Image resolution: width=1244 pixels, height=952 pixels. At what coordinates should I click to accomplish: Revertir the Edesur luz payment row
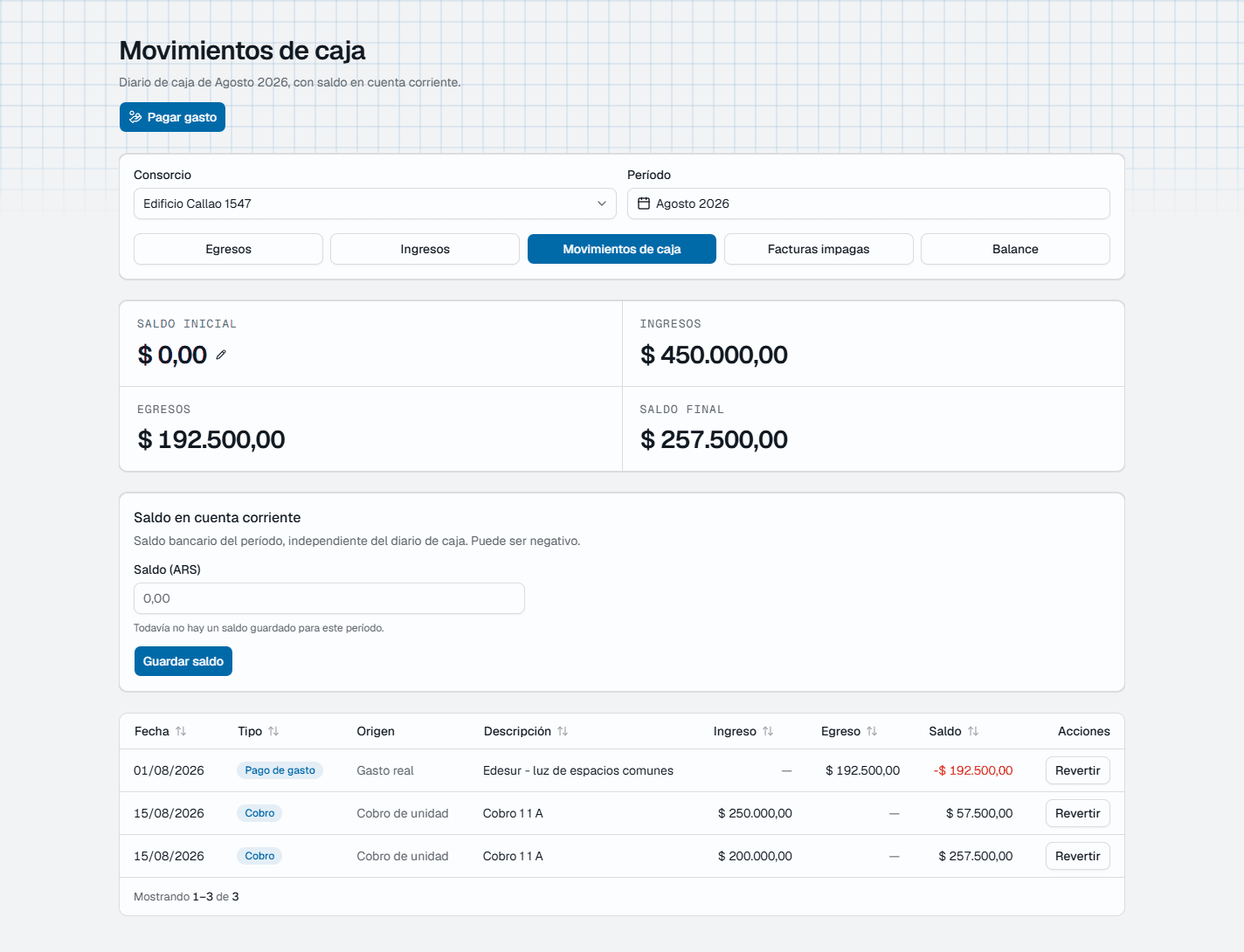[1077, 770]
